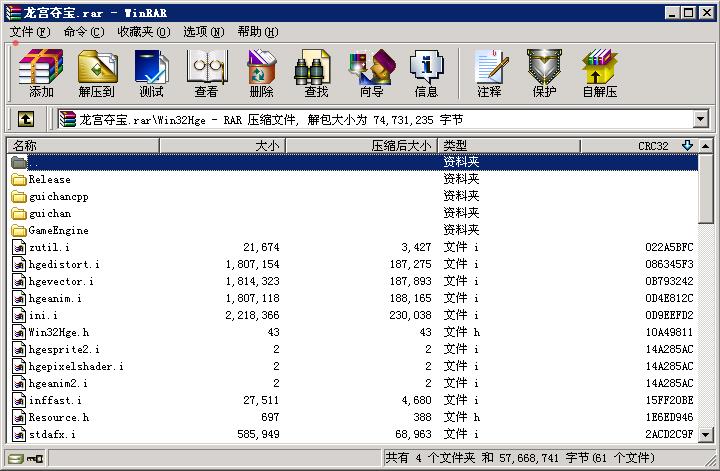Sort by the Name (名称) column header
The width and height of the screenshot is (720, 471).
[84, 146]
